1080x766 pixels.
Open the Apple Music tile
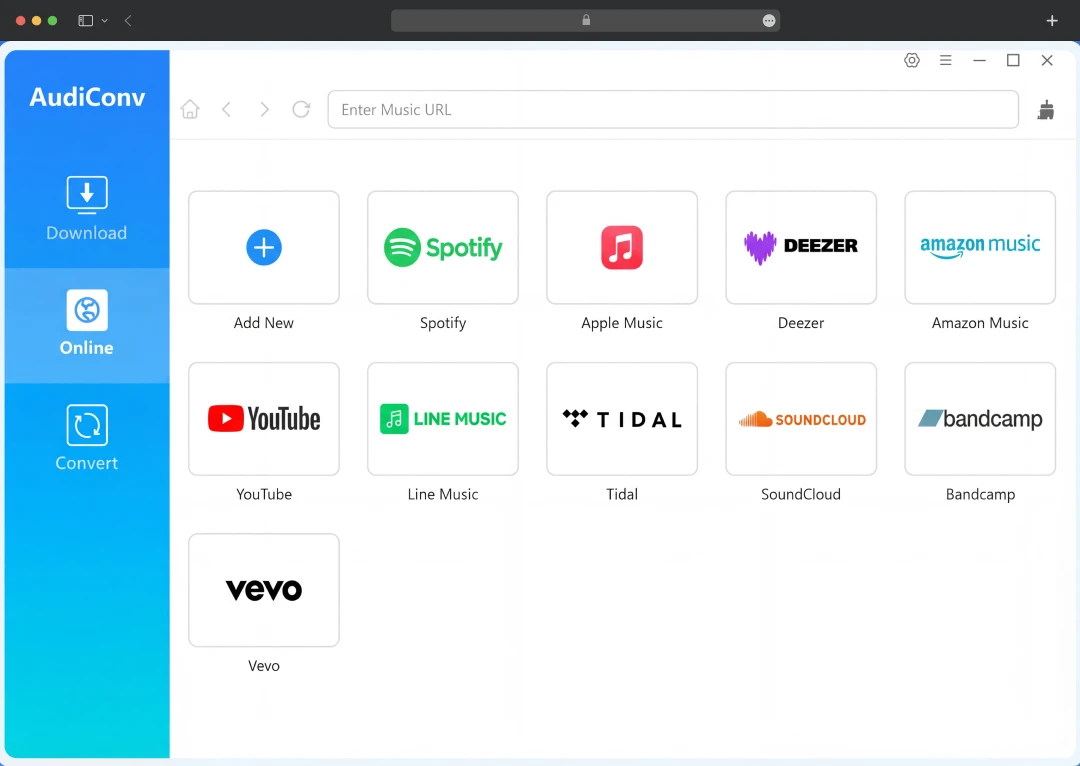pyautogui.click(x=622, y=247)
